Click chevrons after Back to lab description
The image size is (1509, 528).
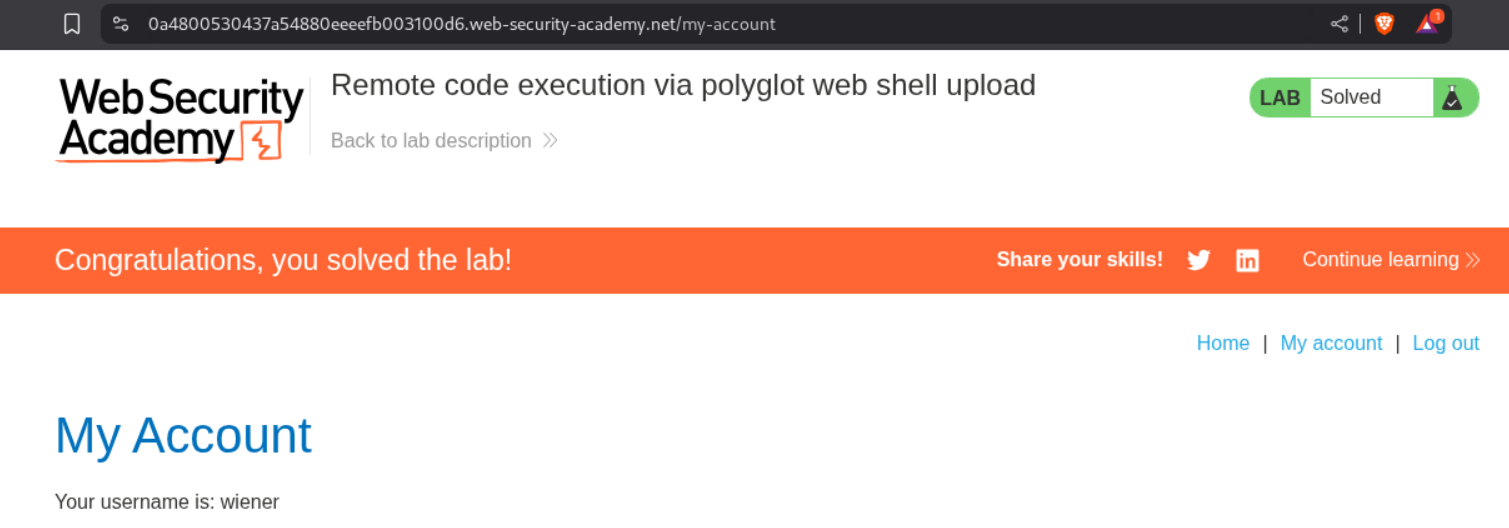(550, 141)
